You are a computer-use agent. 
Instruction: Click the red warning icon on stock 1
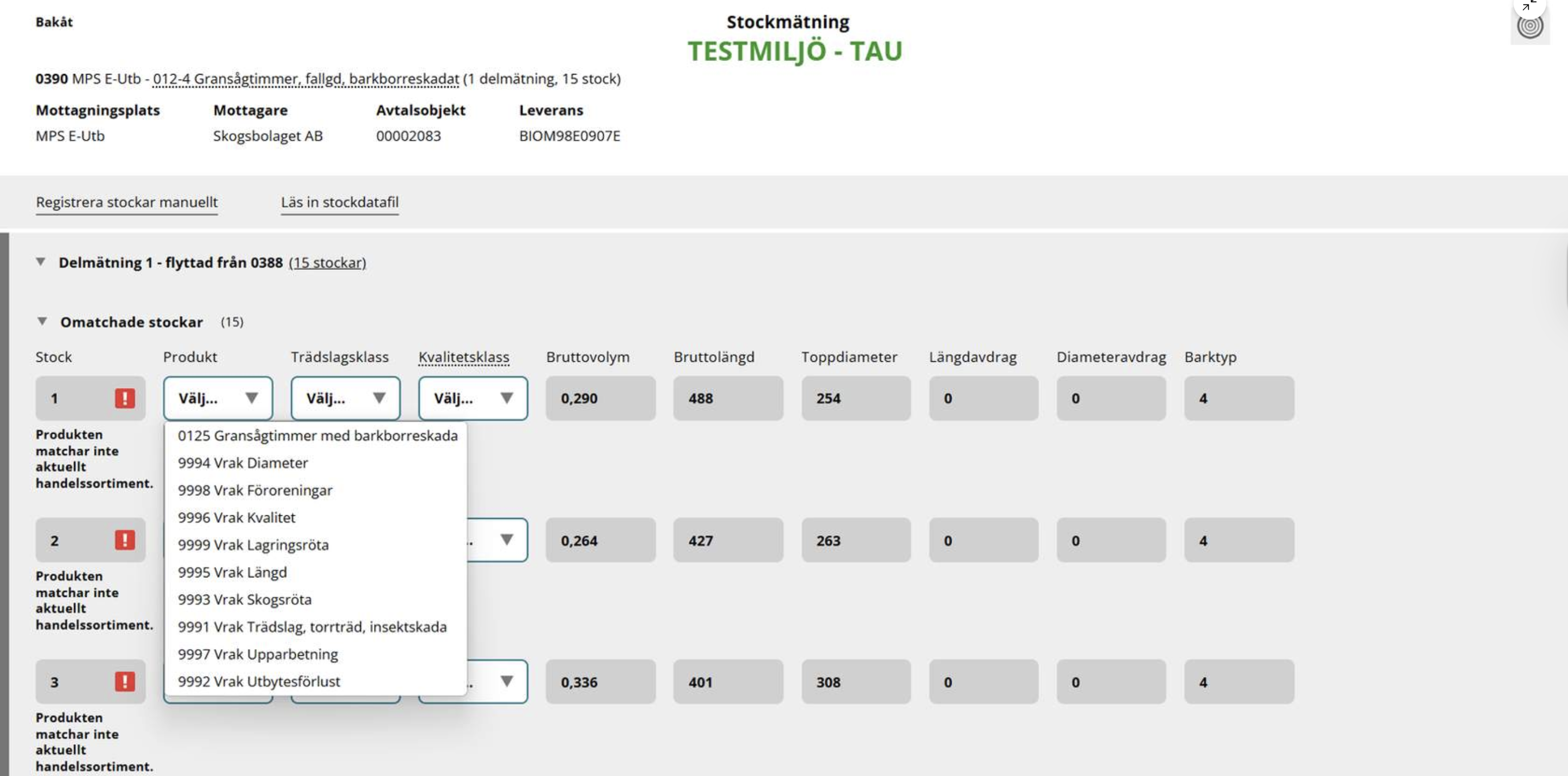click(125, 398)
